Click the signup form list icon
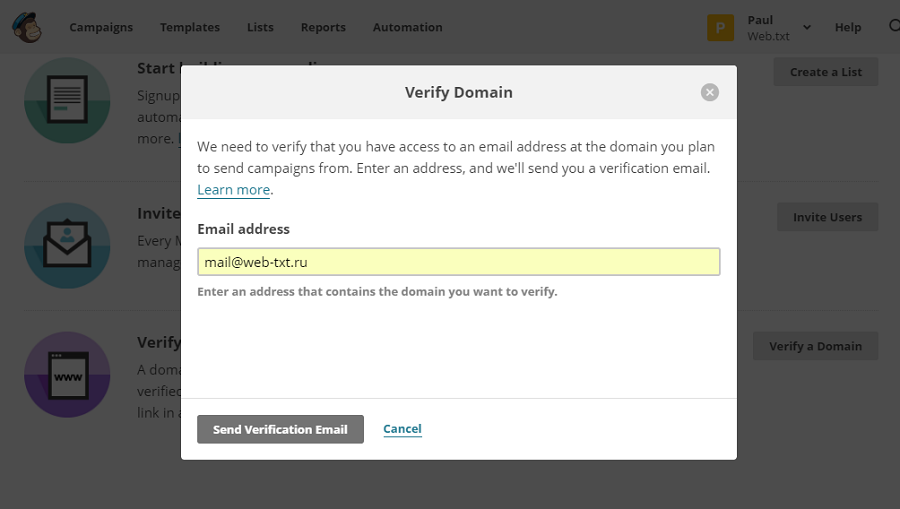900x509 pixels. click(x=67, y=100)
